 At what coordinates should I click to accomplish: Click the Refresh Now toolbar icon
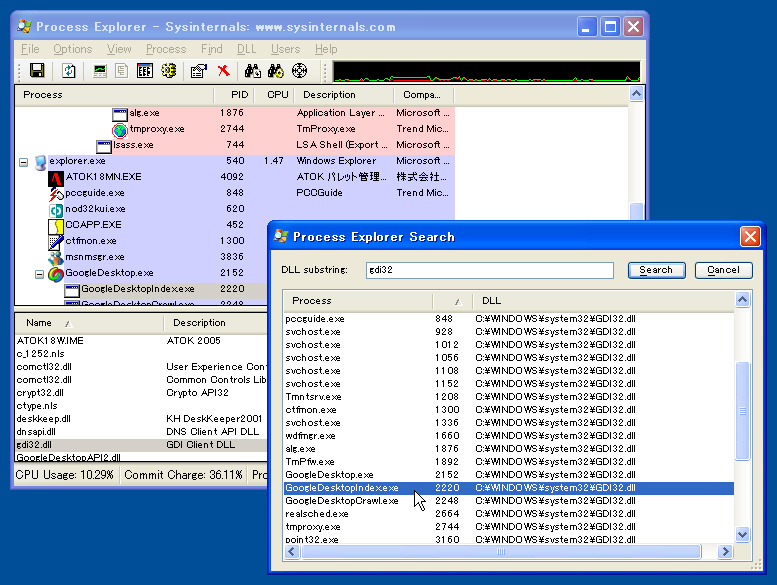tap(68, 71)
